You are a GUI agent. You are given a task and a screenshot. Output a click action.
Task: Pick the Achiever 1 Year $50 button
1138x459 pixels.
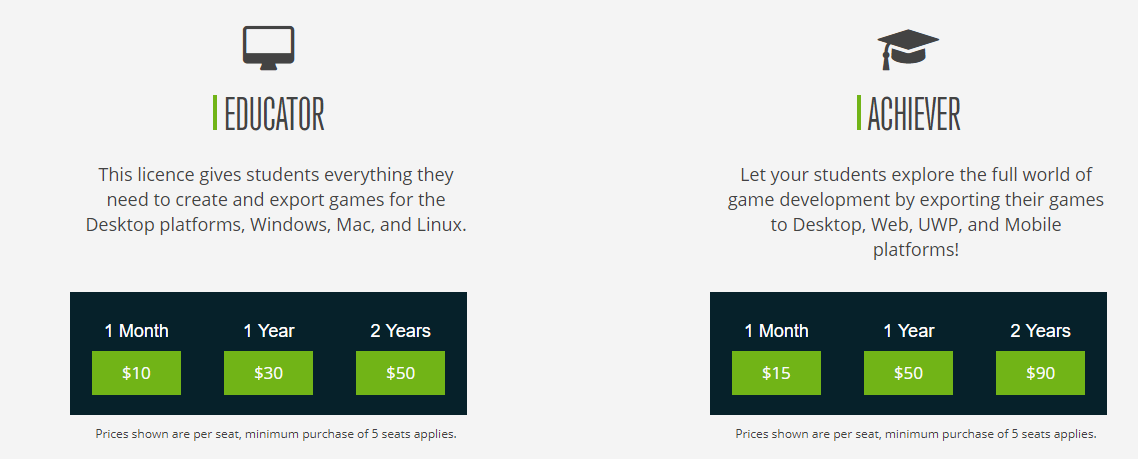908,373
